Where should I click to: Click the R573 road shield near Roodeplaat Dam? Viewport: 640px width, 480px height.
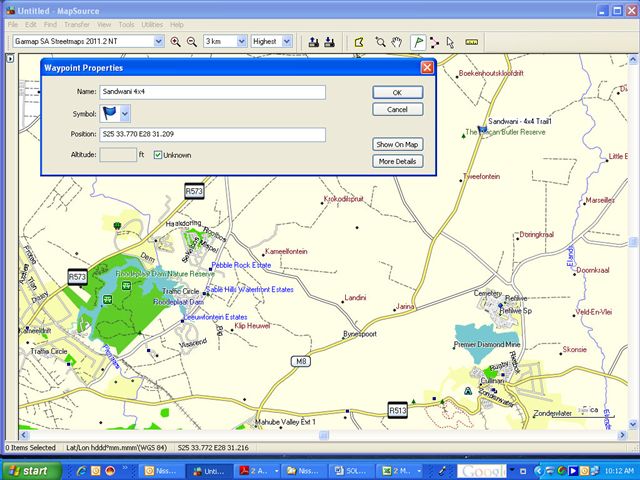[x=78, y=277]
